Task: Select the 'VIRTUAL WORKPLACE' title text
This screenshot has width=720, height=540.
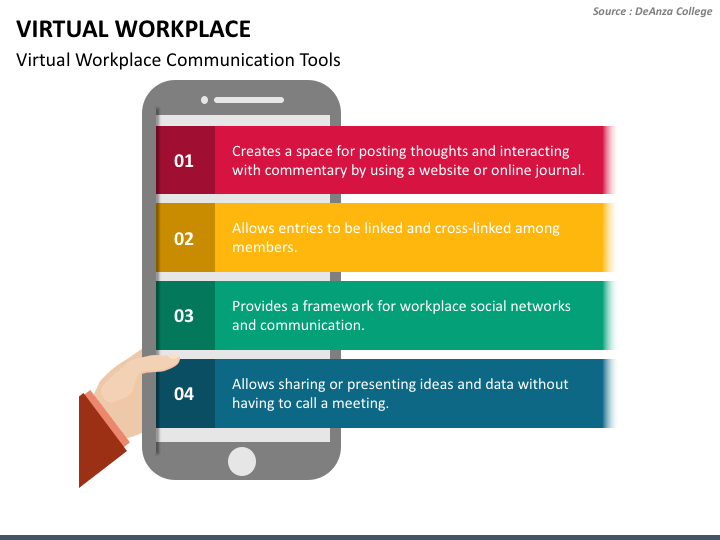Action: click(x=133, y=29)
